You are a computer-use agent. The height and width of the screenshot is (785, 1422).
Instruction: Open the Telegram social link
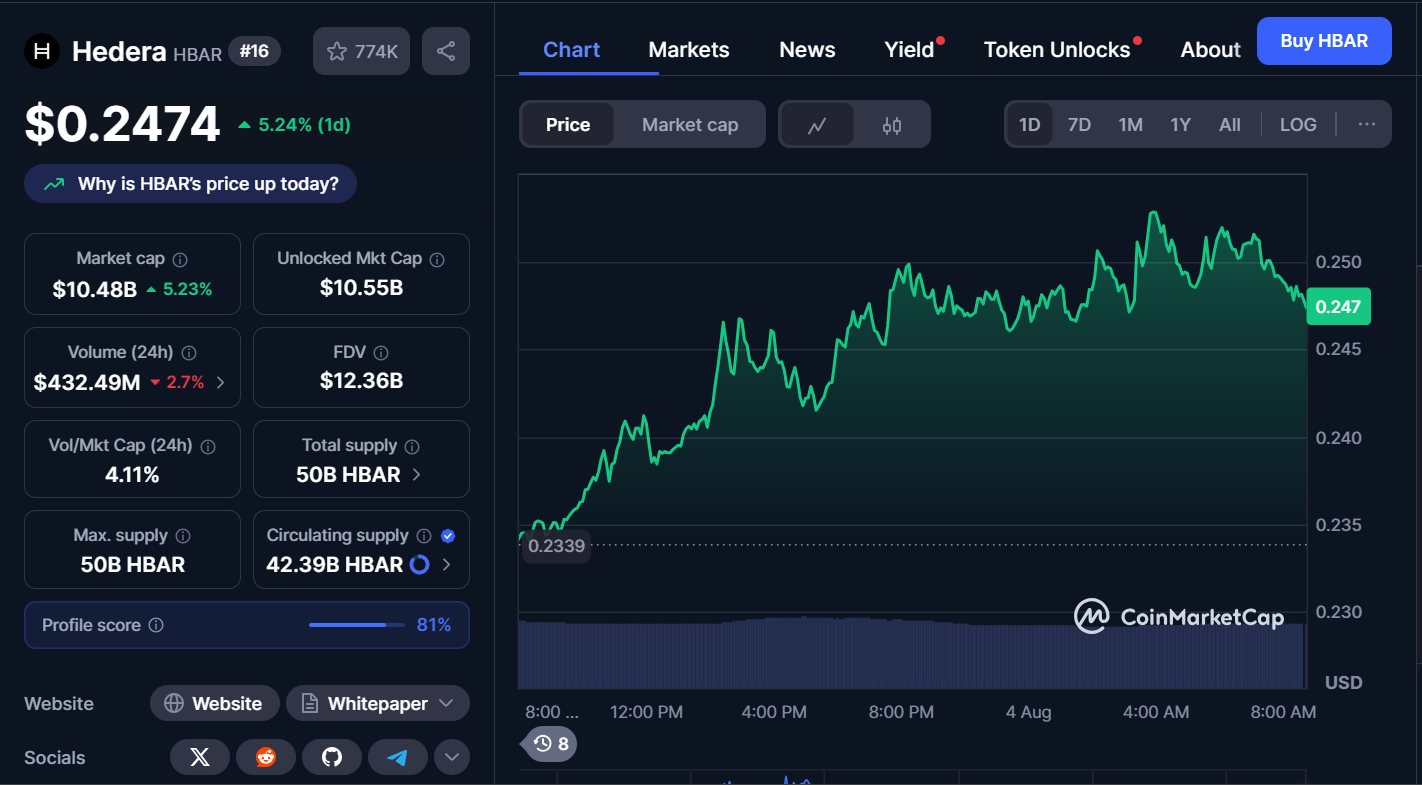tap(398, 758)
